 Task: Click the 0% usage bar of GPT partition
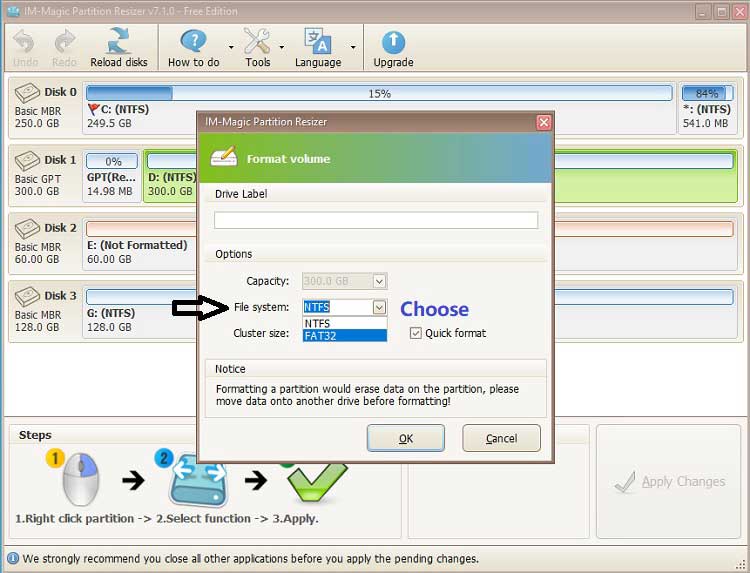pos(112,161)
